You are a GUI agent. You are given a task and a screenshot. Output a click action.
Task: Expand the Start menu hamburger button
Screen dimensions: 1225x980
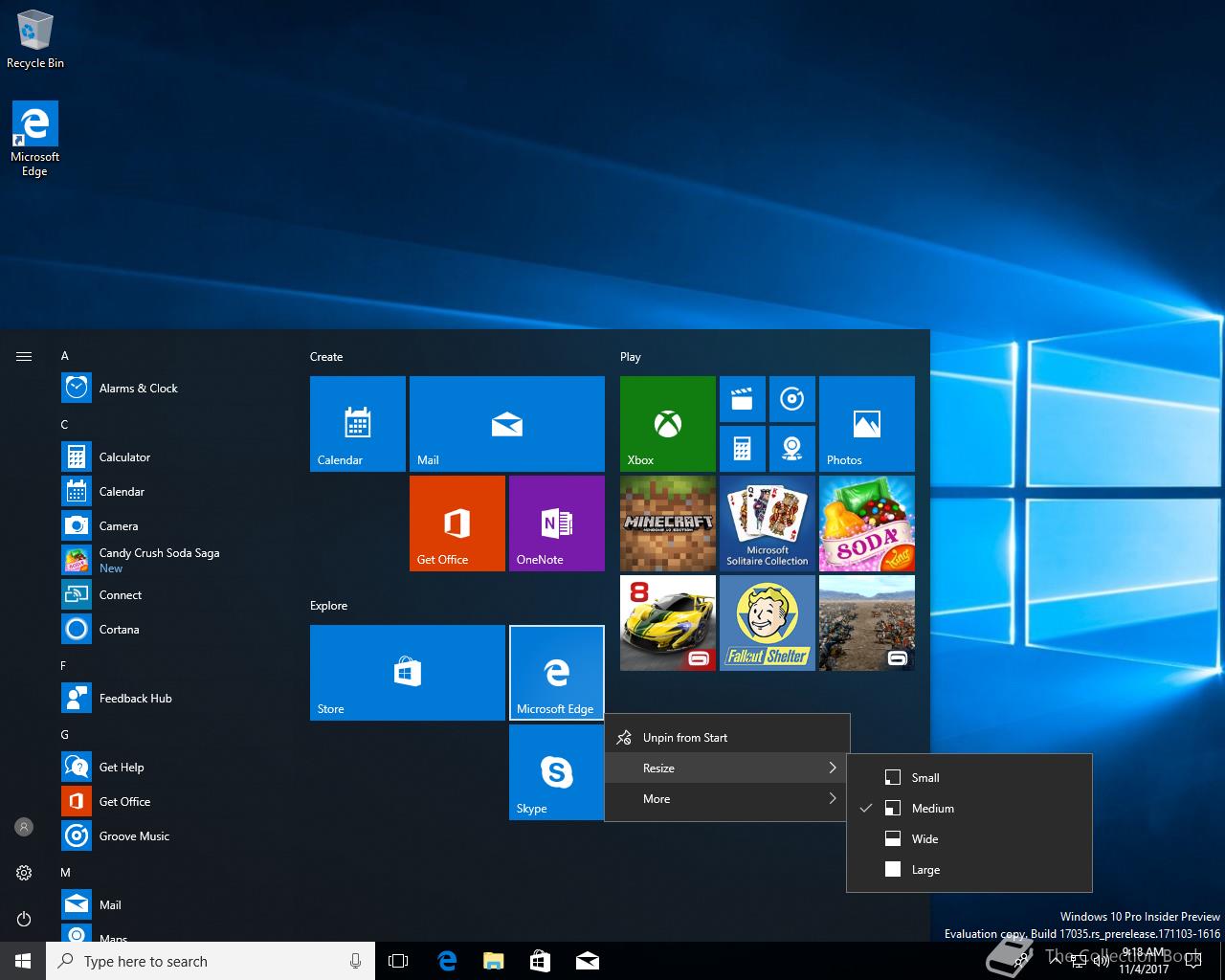24,356
